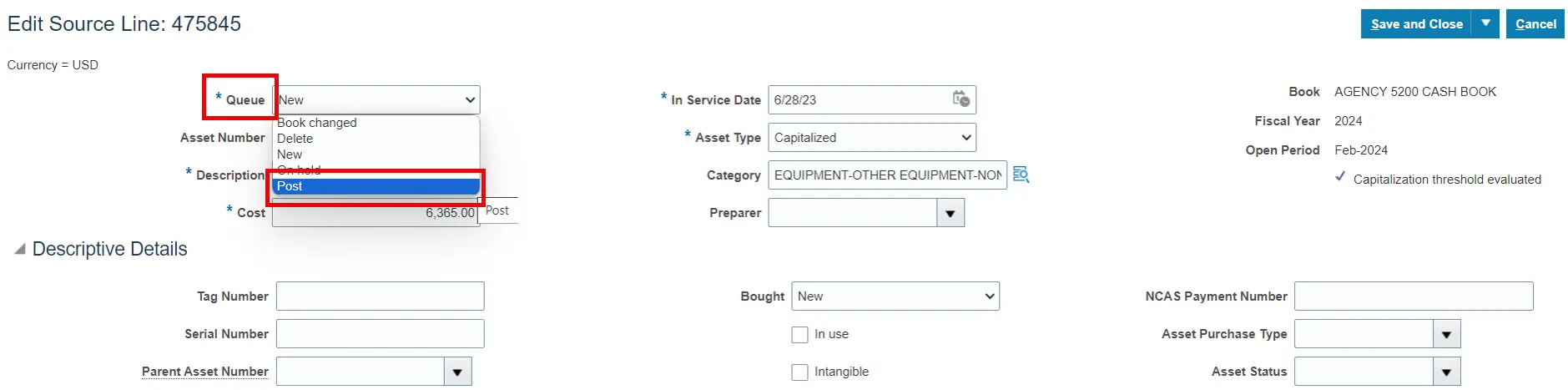This screenshot has height=390, width=1568.
Task: Open the In Service Date calendar picker
Action: coord(960,99)
